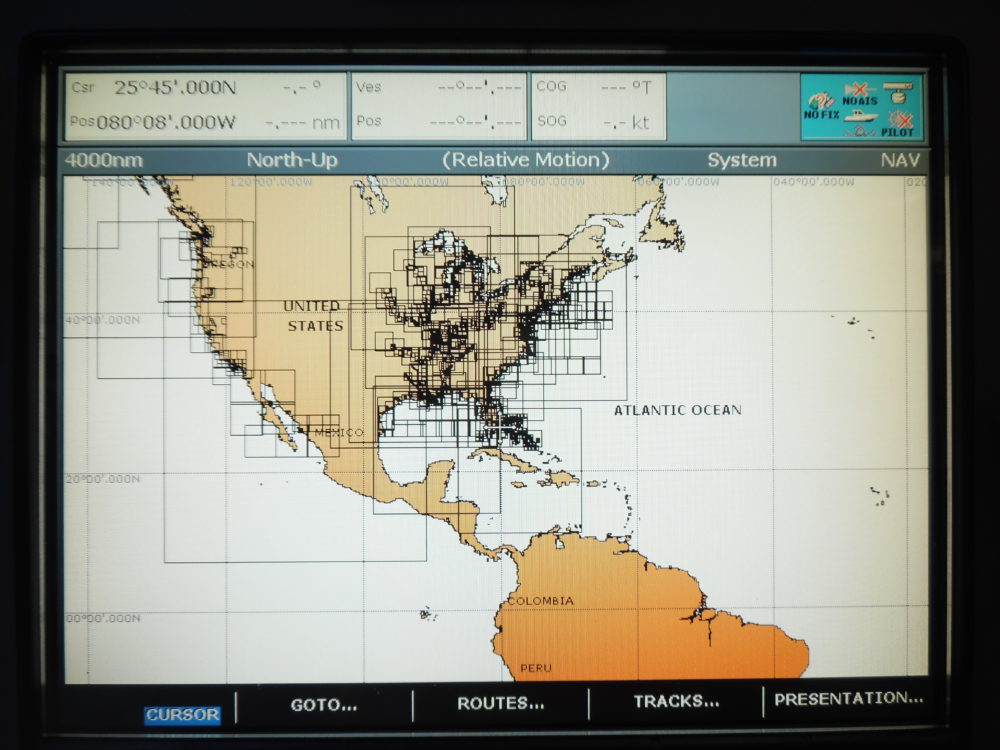Select the cursor longitude 080°08'.000W field
The height and width of the screenshot is (750, 1000).
pos(165,124)
